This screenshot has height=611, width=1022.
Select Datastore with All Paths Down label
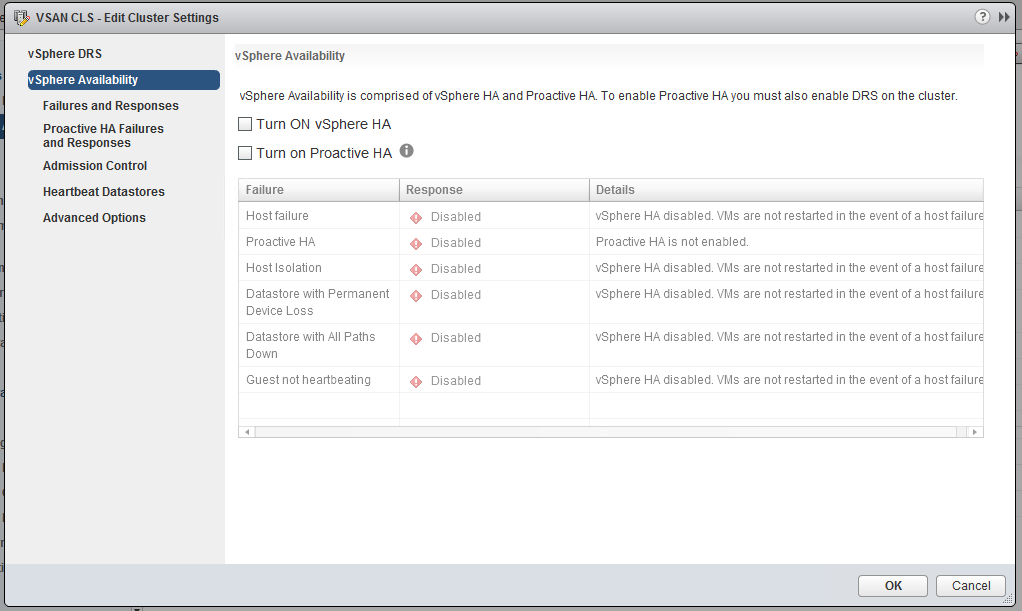(310, 346)
